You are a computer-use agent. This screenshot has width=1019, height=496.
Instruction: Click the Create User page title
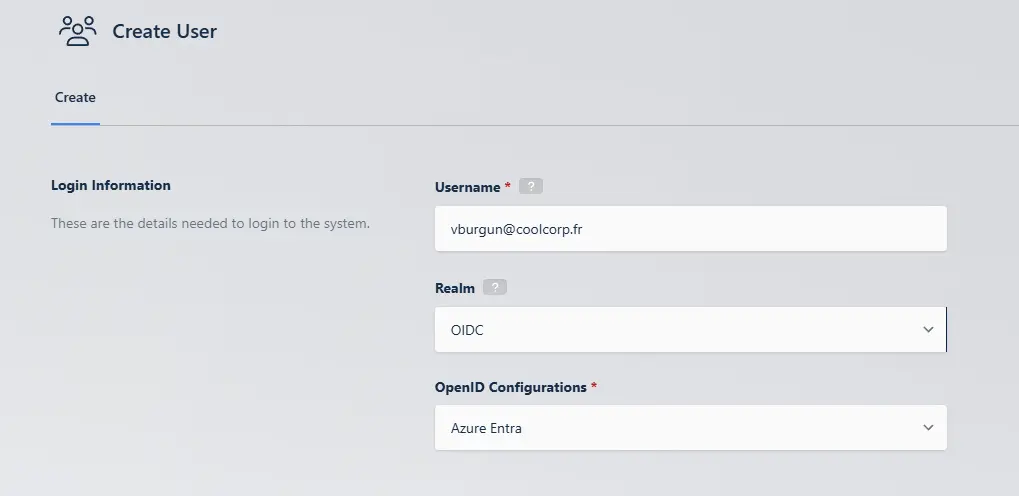164,32
